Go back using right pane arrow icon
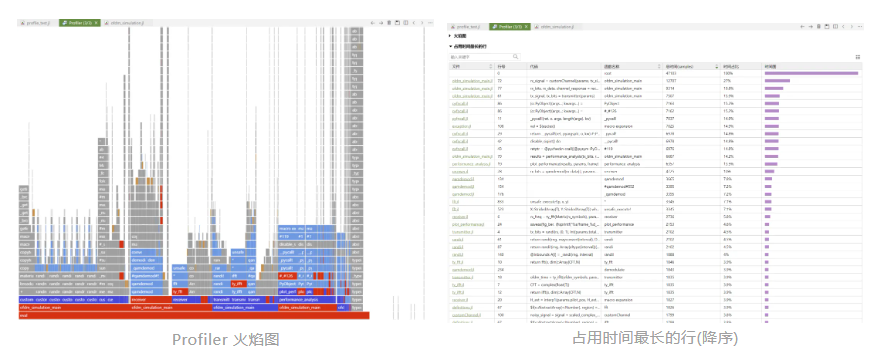This screenshot has width=884, height=361. (803, 27)
